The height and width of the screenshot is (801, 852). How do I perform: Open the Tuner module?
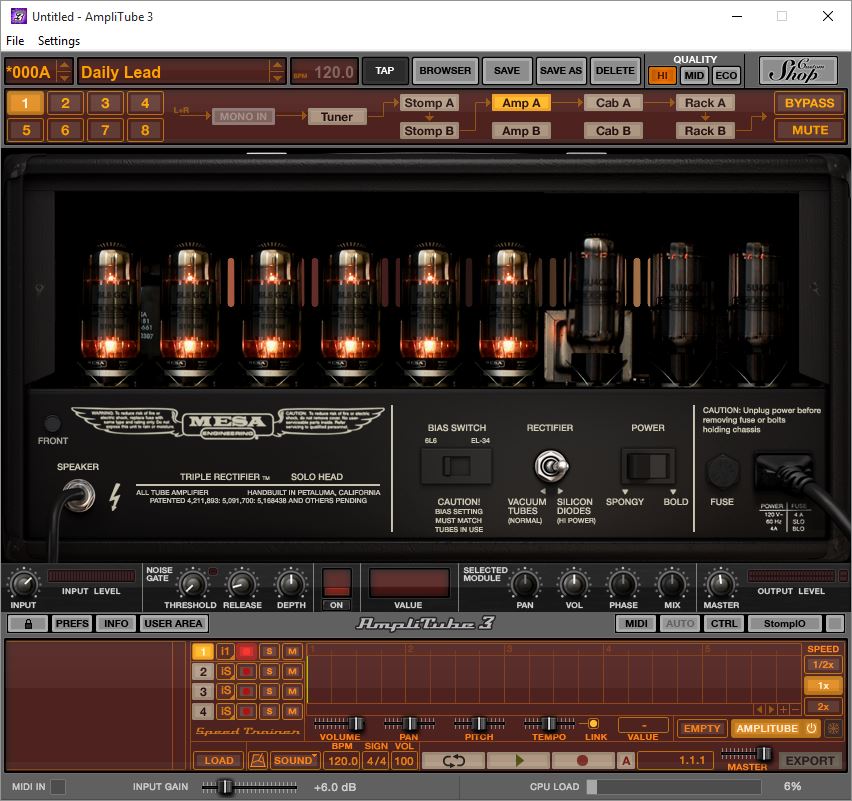[337, 116]
